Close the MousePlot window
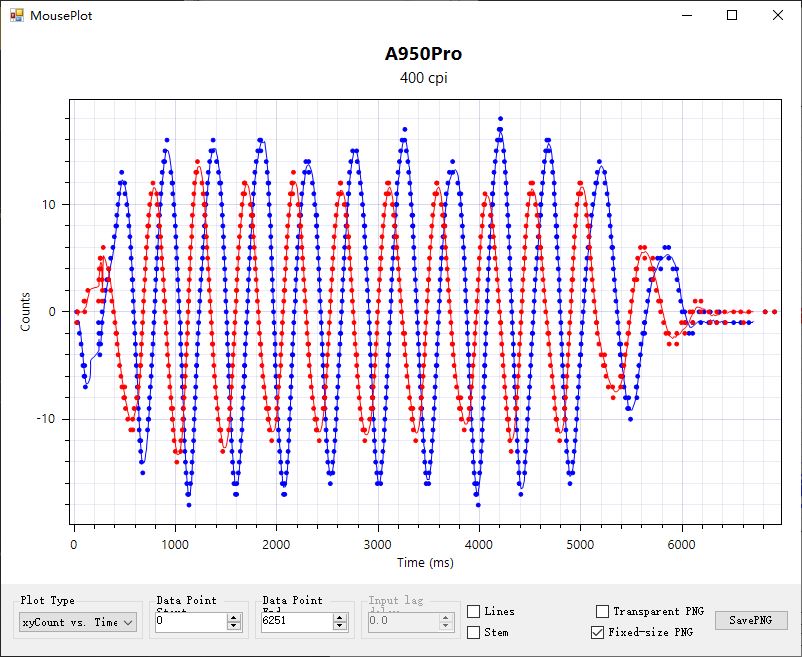802x657 pixels. click(777, 15)
